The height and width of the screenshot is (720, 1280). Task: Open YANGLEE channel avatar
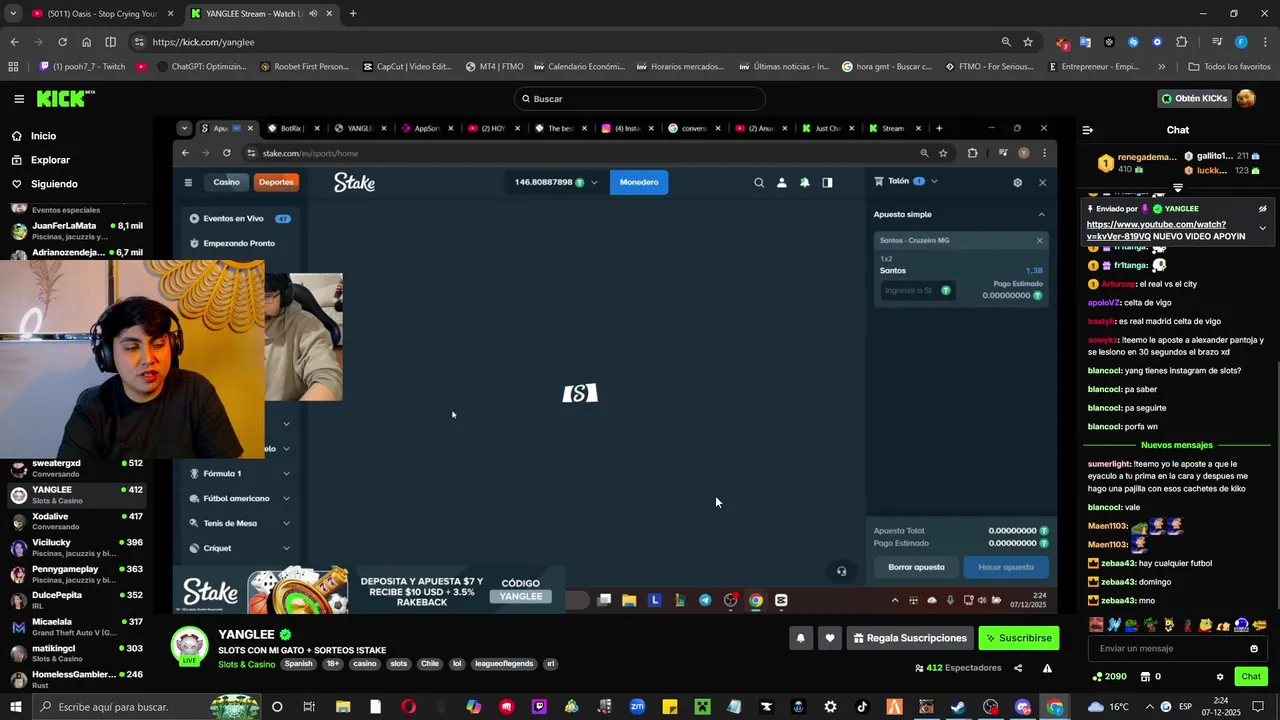[190, 646]
